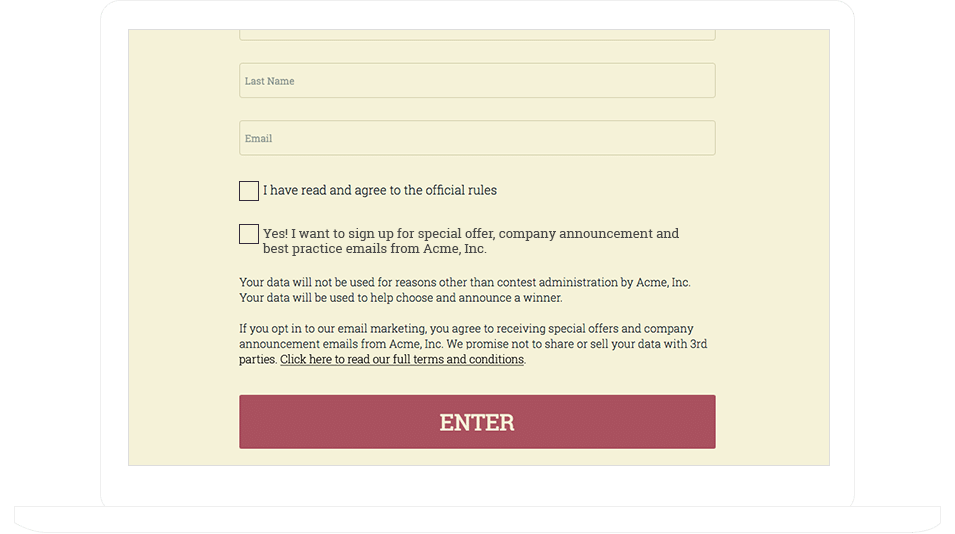955x534 pixels.
Task: Click the words 'official rules' beside the first checkbox
Action: [x=461, y=190]
